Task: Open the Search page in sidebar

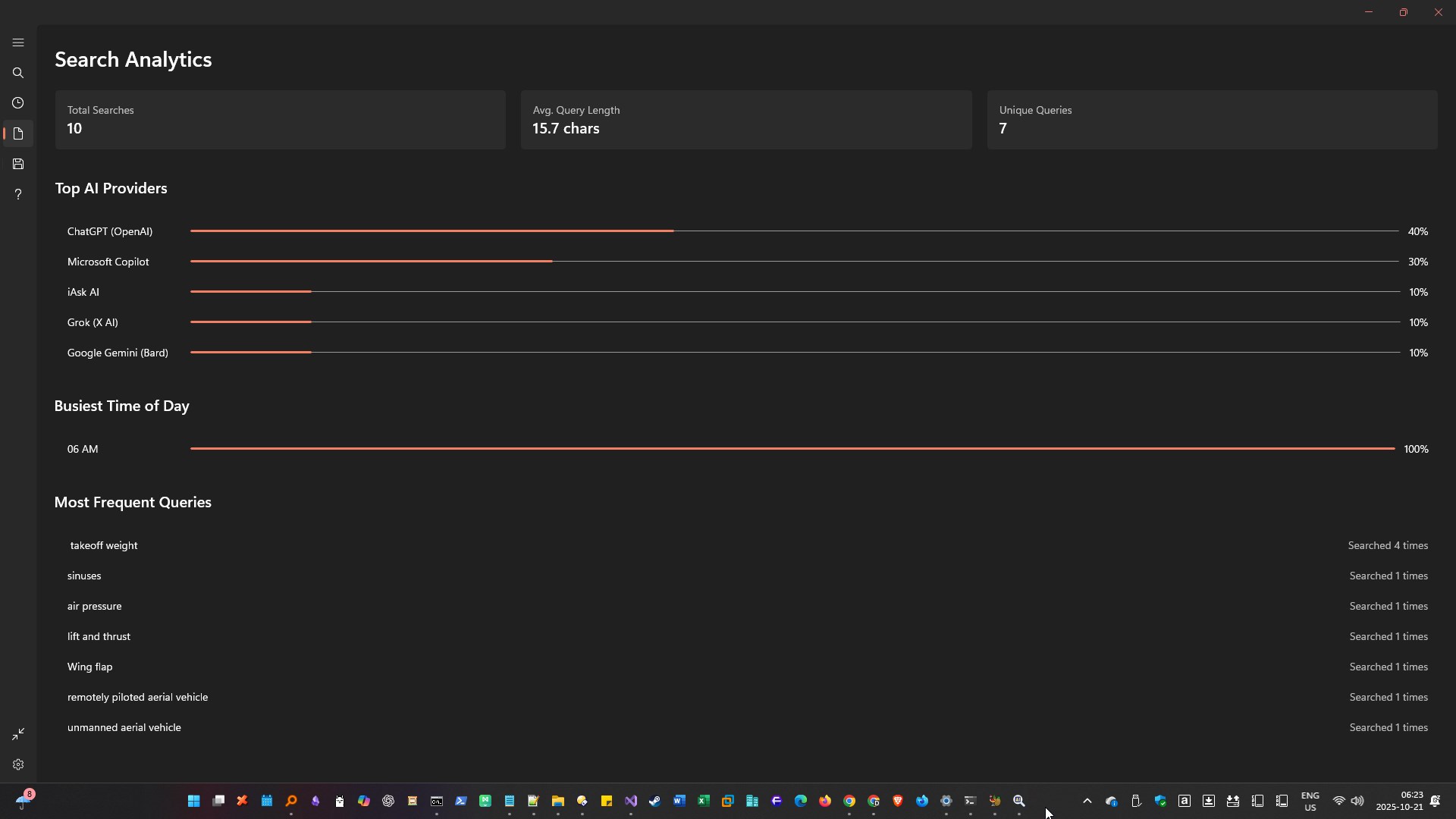Action: pyautogui.click(x=18, y=73)
